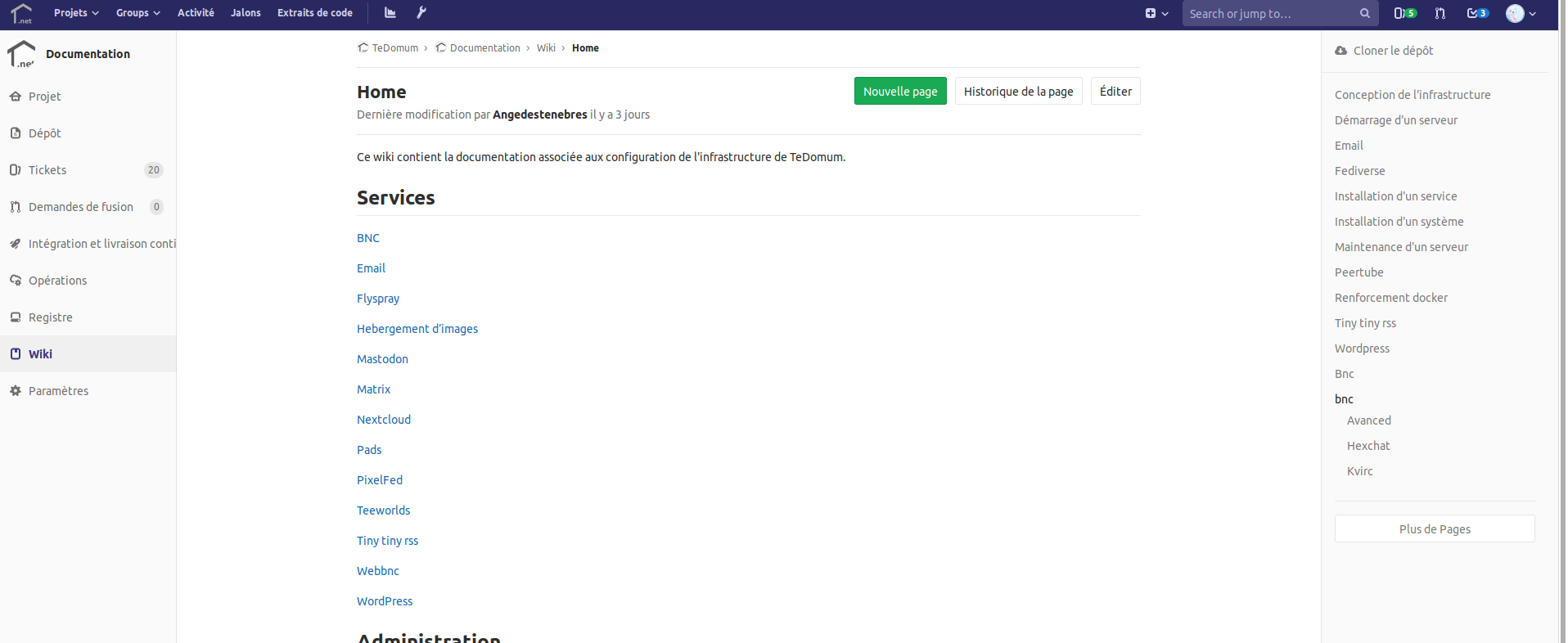This screenshot has height=643, width=1568.
Task: Select Paramètres in the left sidebar
Action: point(58,391)
